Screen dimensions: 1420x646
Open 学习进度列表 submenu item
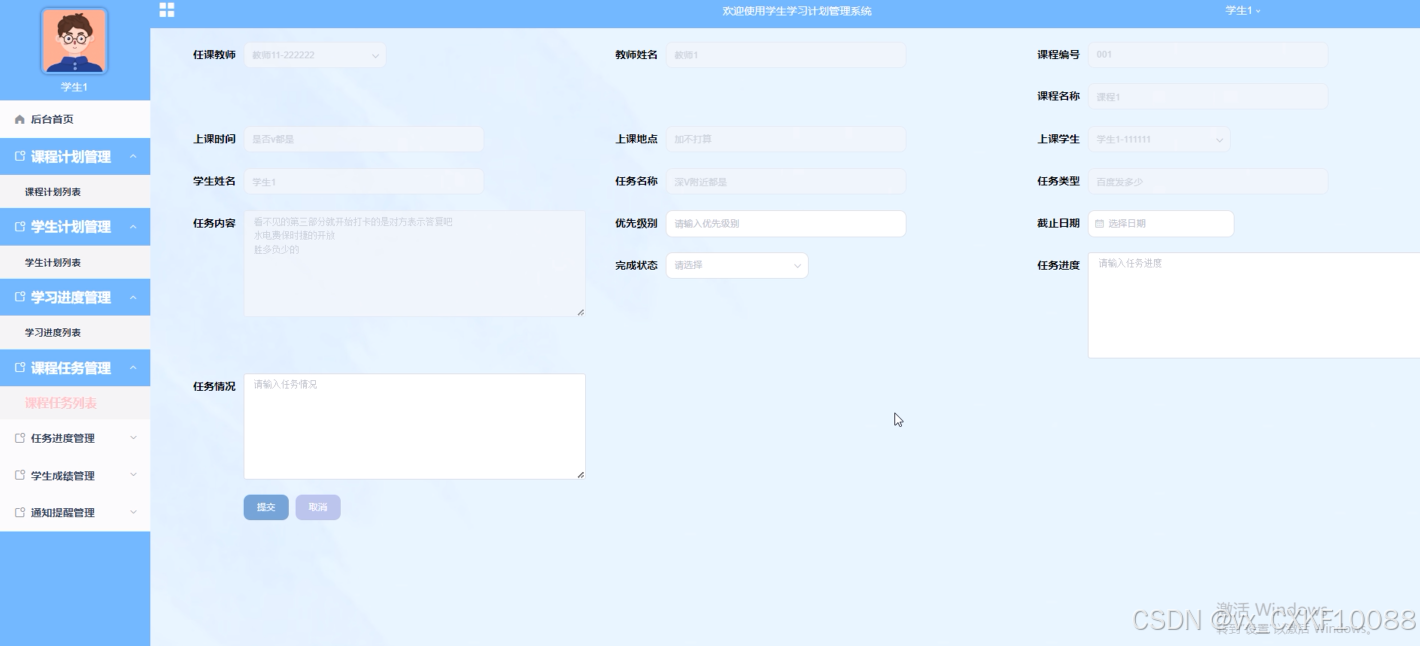pos(75,333)
